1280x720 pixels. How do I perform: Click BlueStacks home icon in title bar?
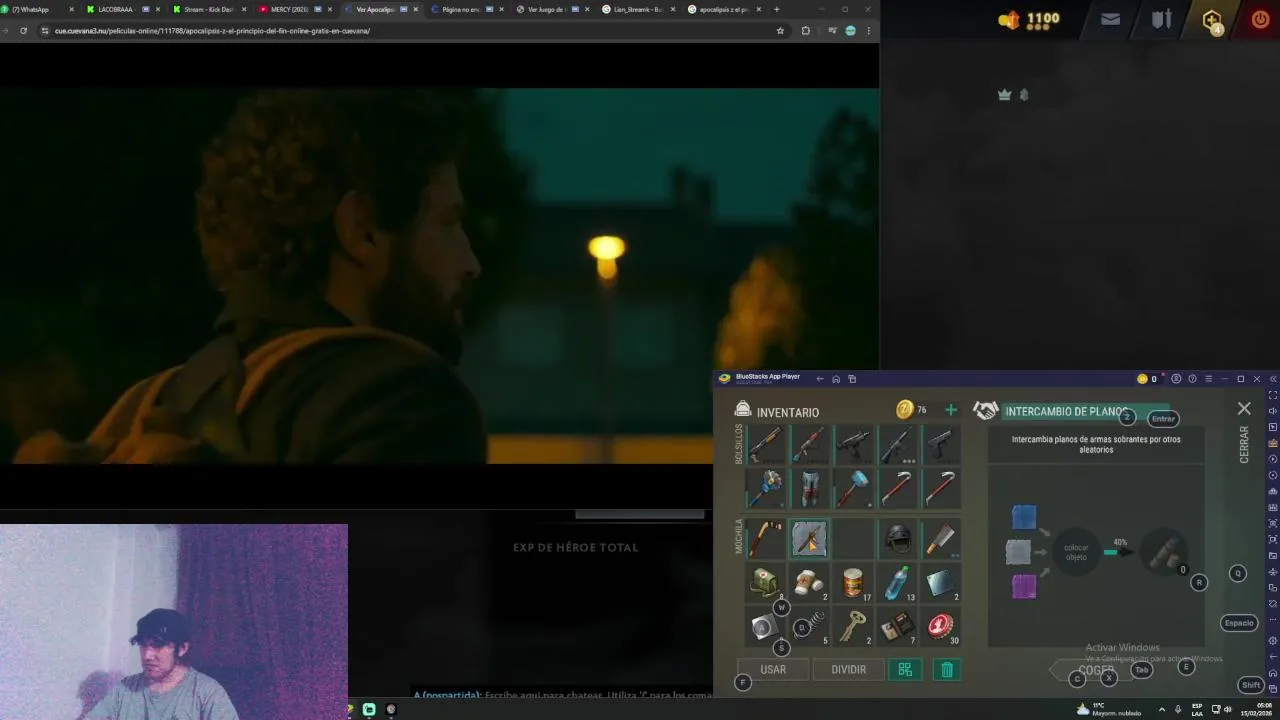pos(836,379)
